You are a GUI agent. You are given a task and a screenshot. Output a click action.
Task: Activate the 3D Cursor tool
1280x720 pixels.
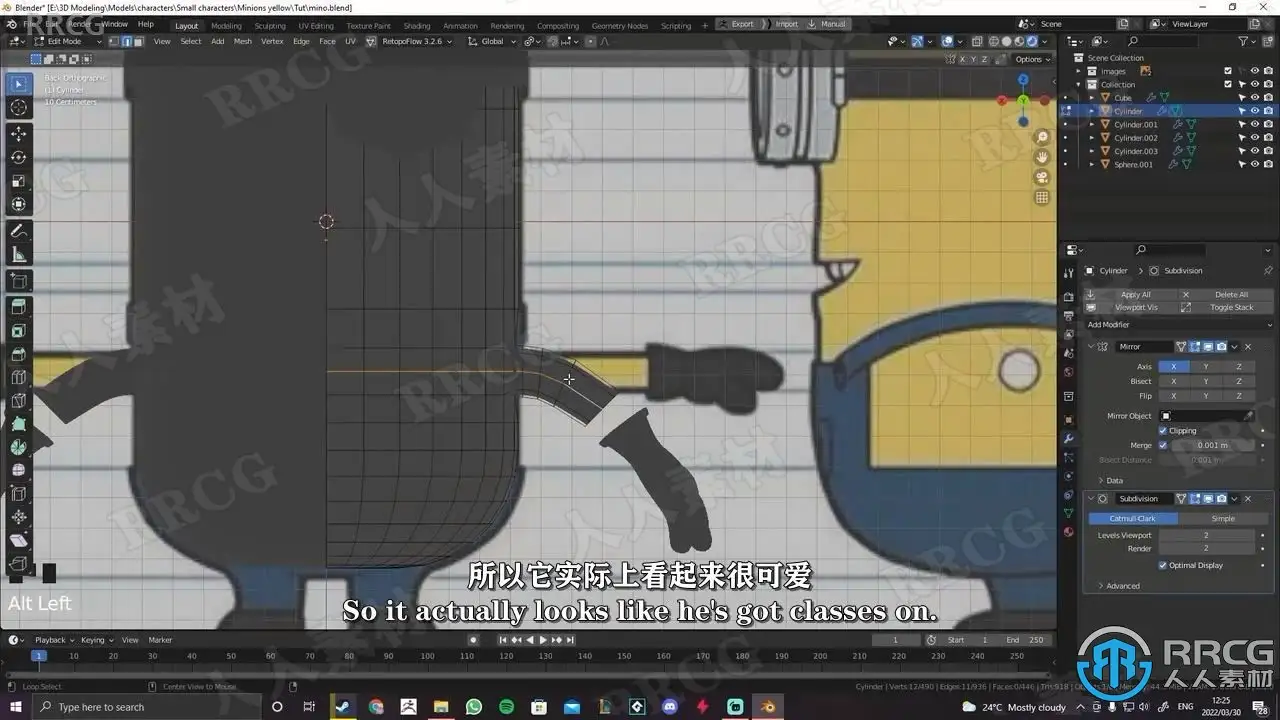(18, 108)
